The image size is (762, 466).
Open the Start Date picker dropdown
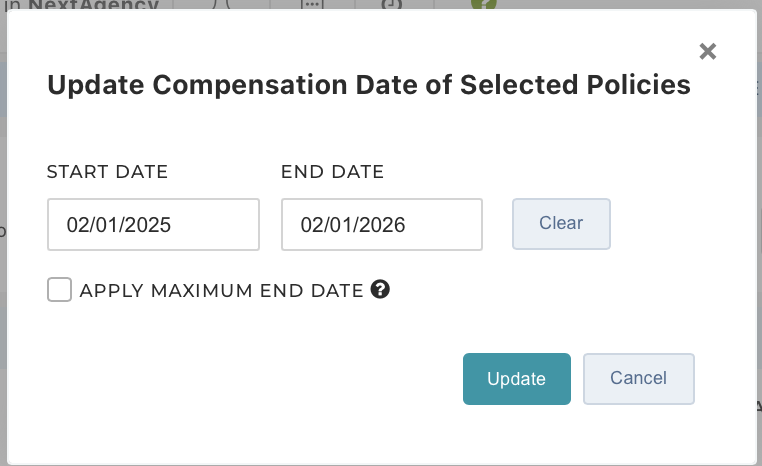153,224
